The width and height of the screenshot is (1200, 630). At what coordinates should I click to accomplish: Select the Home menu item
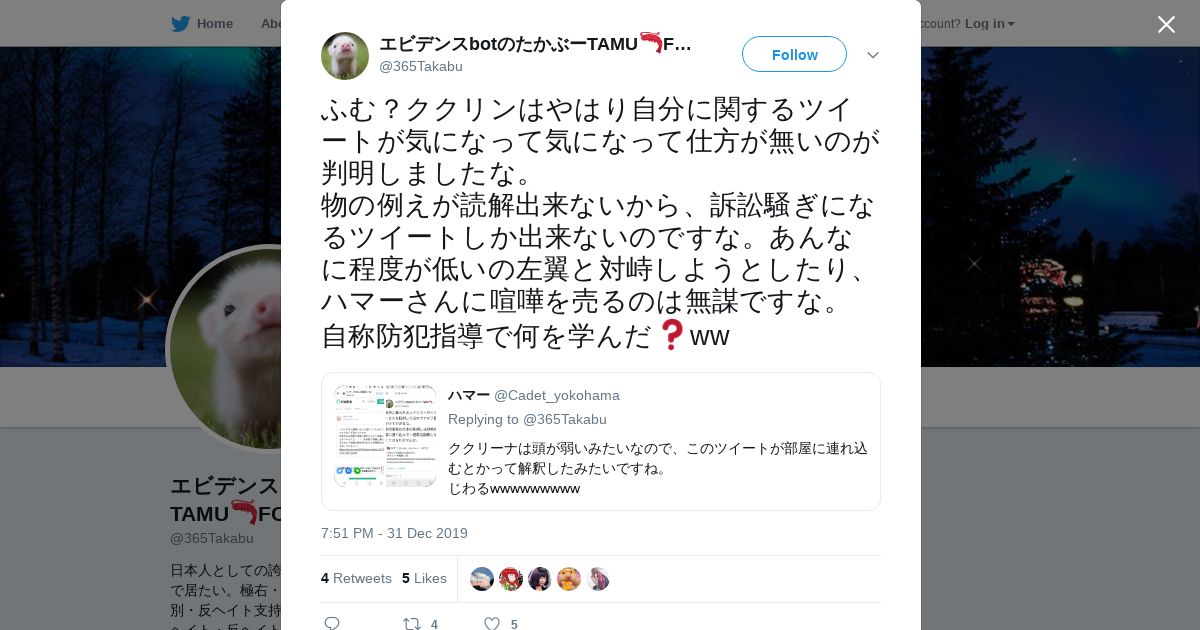coord(214,23)
